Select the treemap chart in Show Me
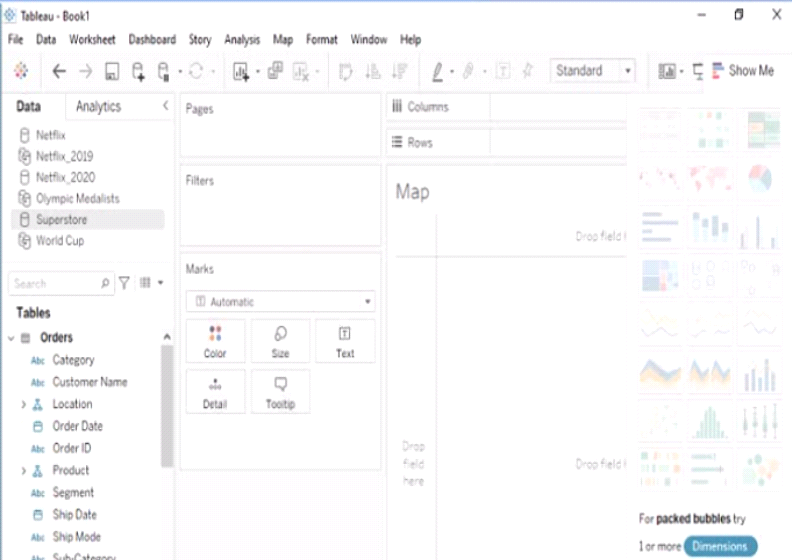The width and height of the screenshot is (792, 560). pyautogui.click(x=660, y=276)
